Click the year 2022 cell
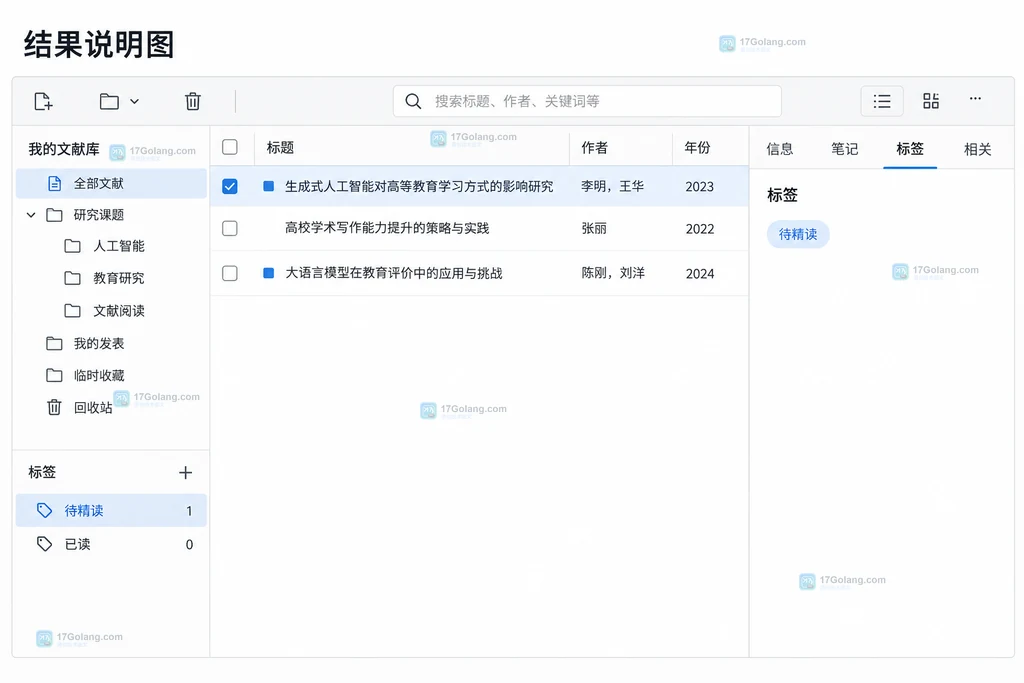 tap(700, 229)
